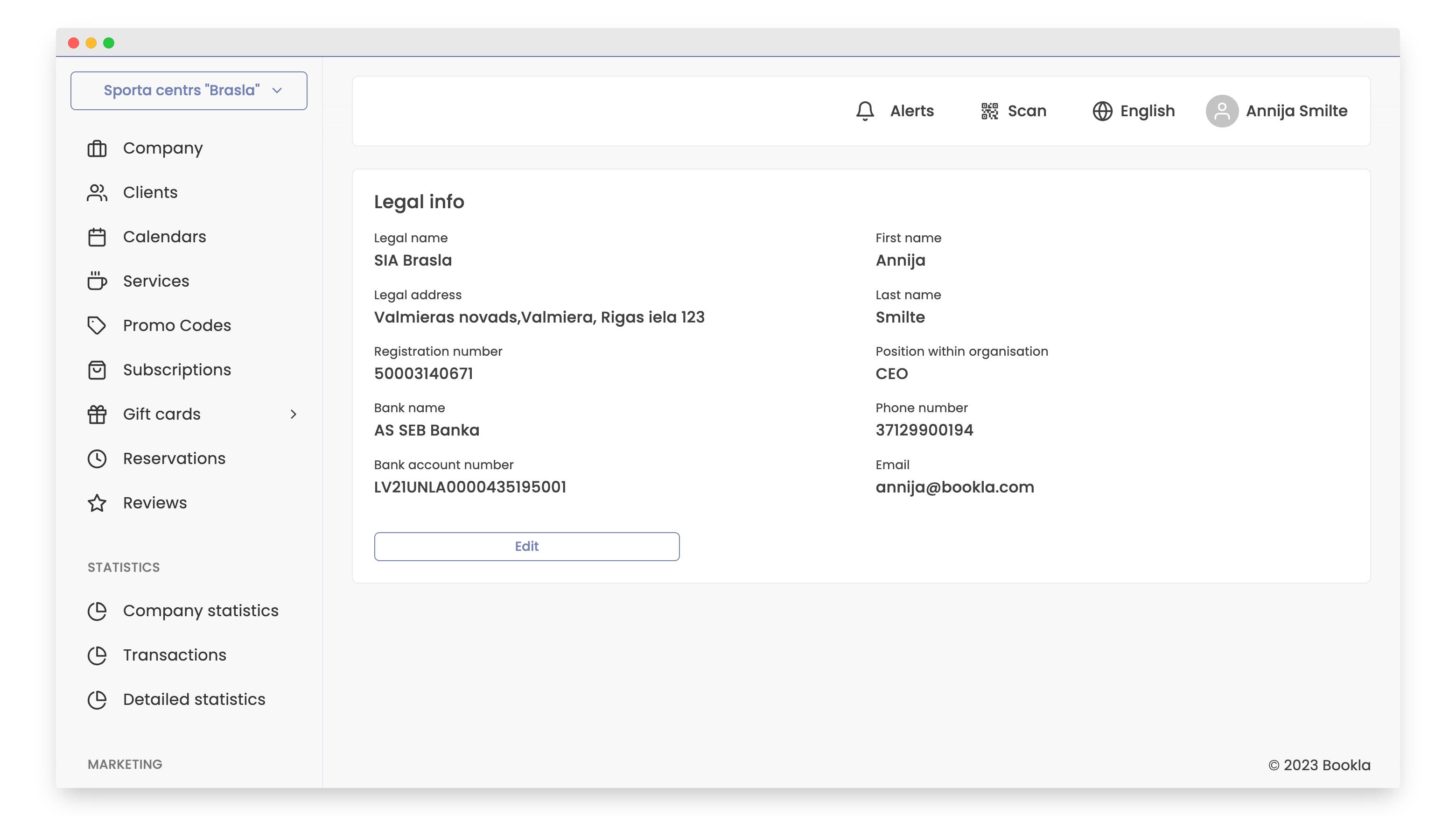Image resolution: width=1456 pixels, height=816 pixels.
Task: Expand the Gift cards submenu chevron
Action: pos(294,414)
